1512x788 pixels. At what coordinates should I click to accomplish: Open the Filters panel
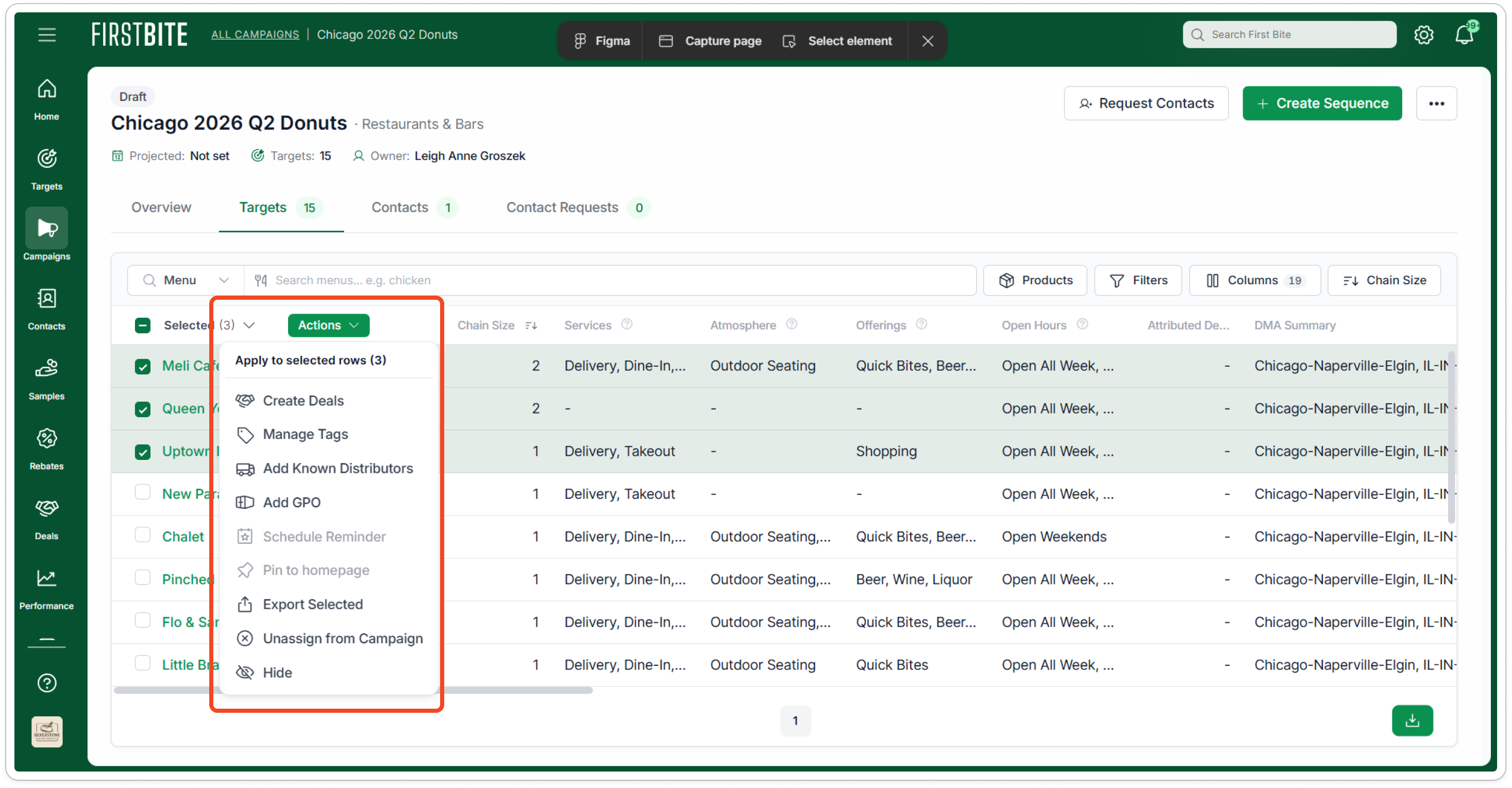point(1137,281)
